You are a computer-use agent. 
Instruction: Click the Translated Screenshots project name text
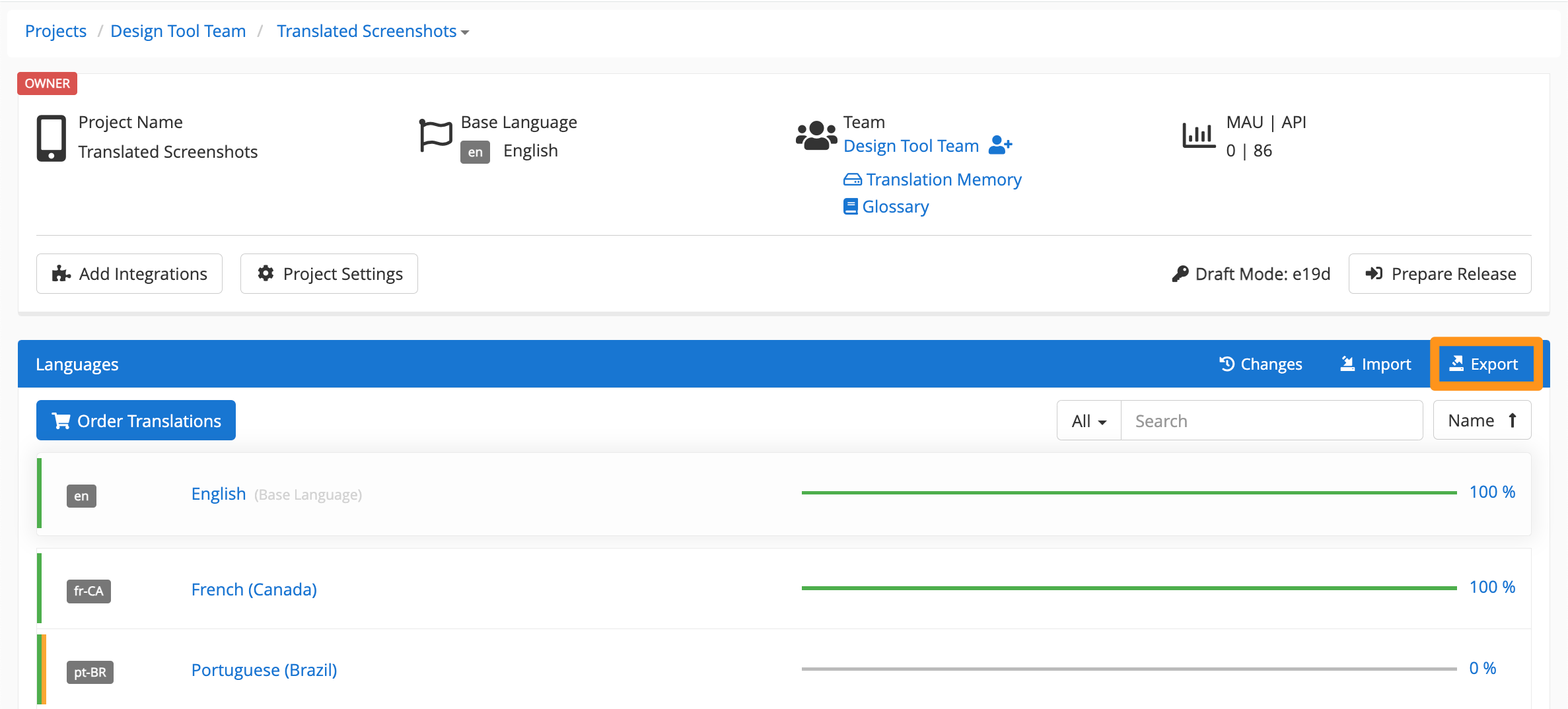168,152
